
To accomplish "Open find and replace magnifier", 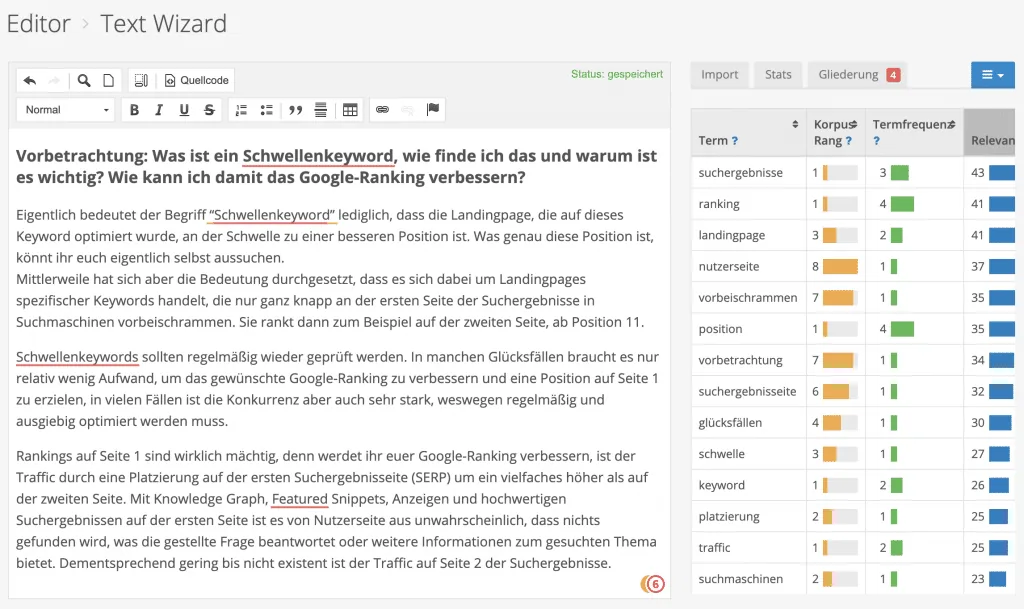I will tap(84, 80).
